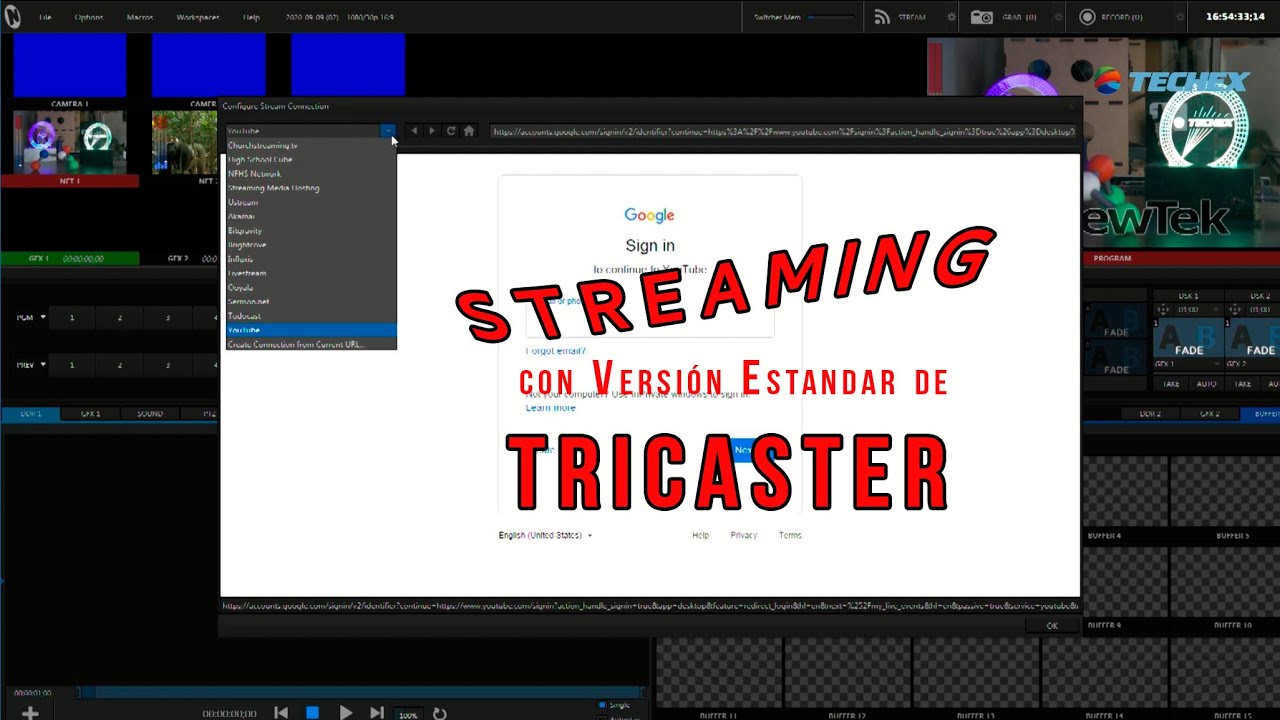
Task: Jump to next clip in DDR
Action: click(377, 712)
